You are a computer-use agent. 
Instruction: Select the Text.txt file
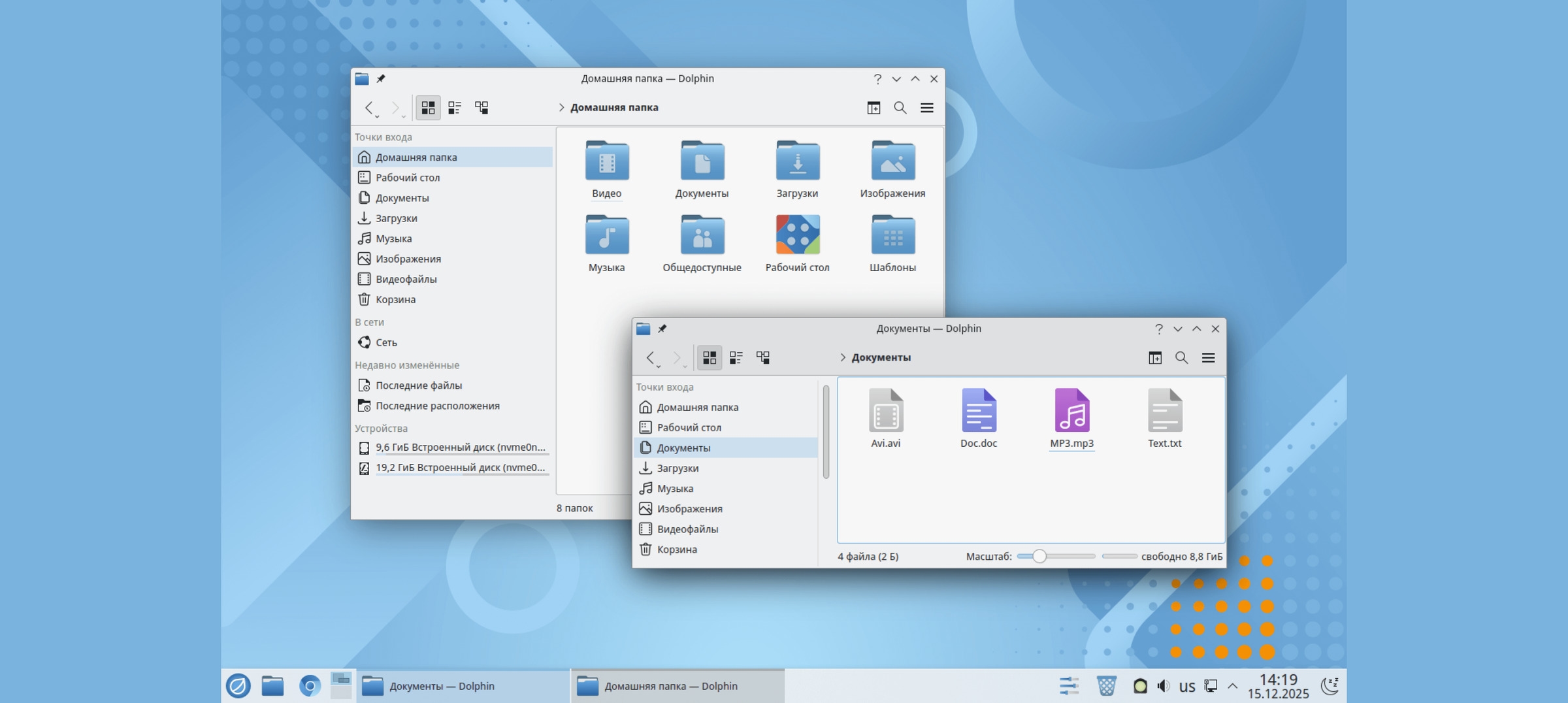pyautogui.click(x=1165, y=418)
